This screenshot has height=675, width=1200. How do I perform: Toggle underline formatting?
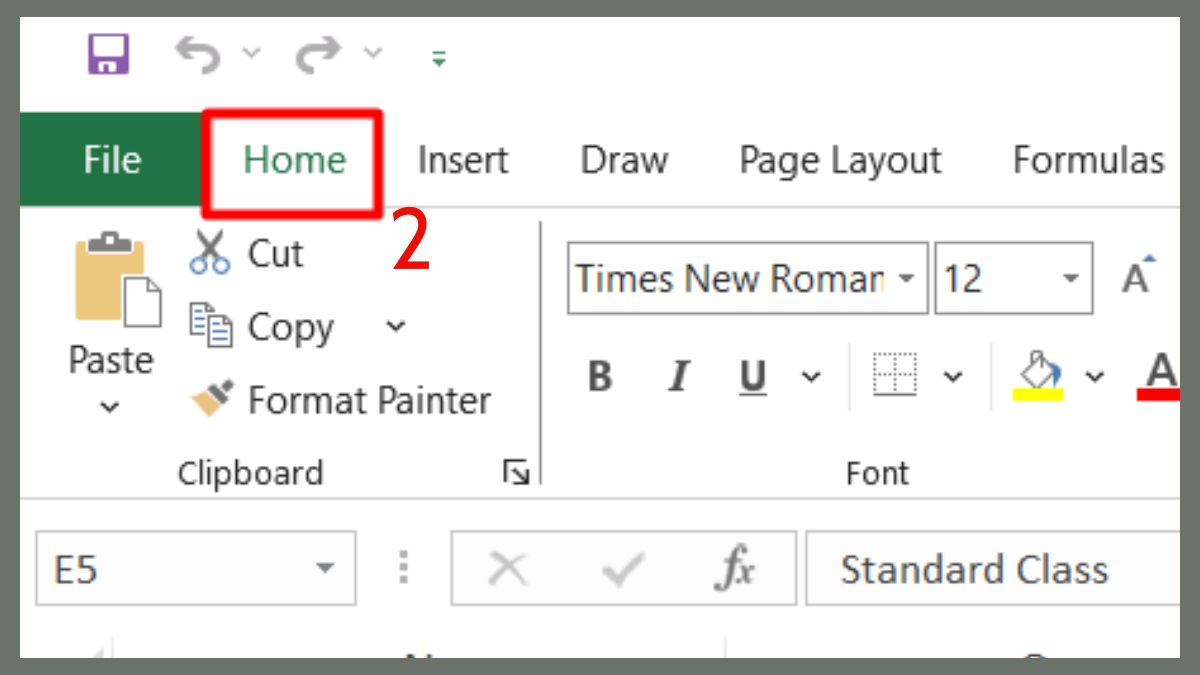point(752,377)
